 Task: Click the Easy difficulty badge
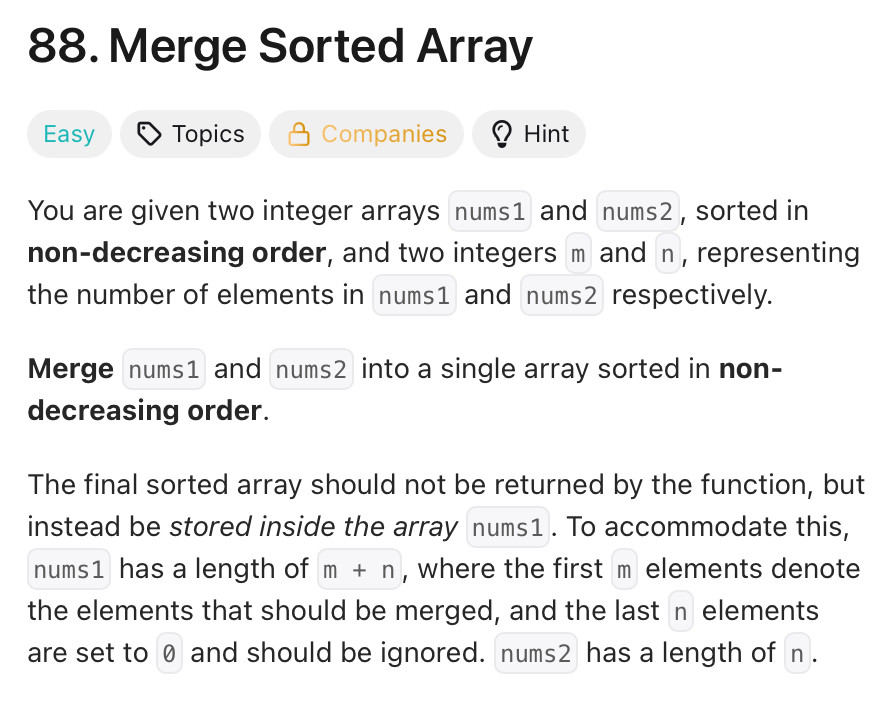69,134
